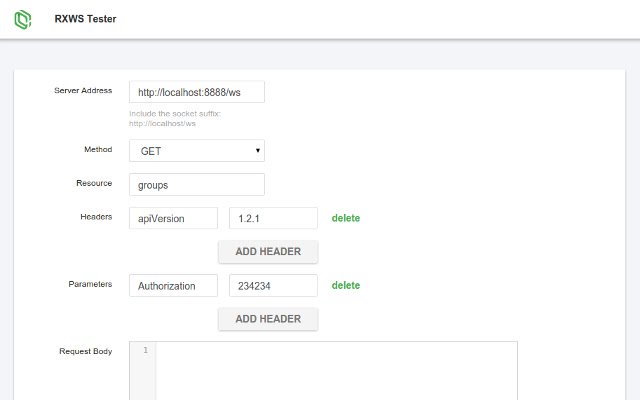
Task: Click the RXWS Tester title
Action: (85, 19)
